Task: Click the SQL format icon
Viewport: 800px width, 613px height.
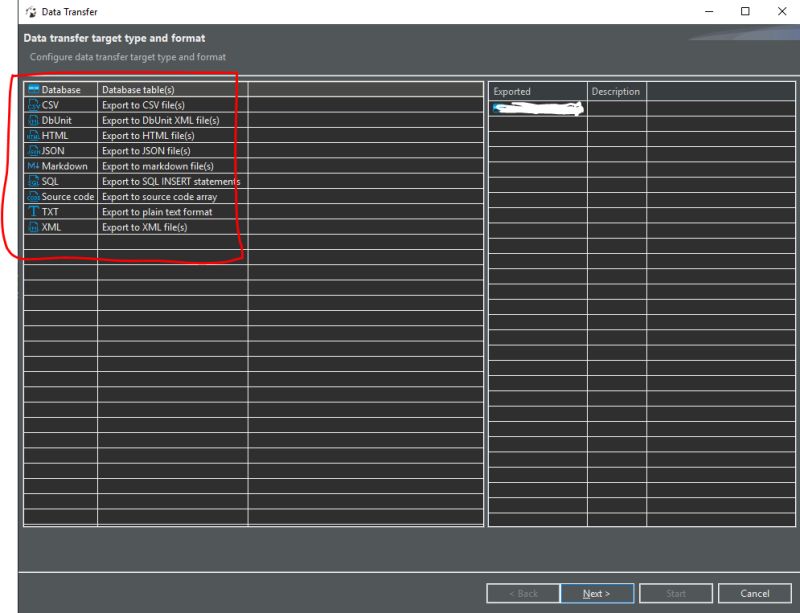Action: [33, 181]
